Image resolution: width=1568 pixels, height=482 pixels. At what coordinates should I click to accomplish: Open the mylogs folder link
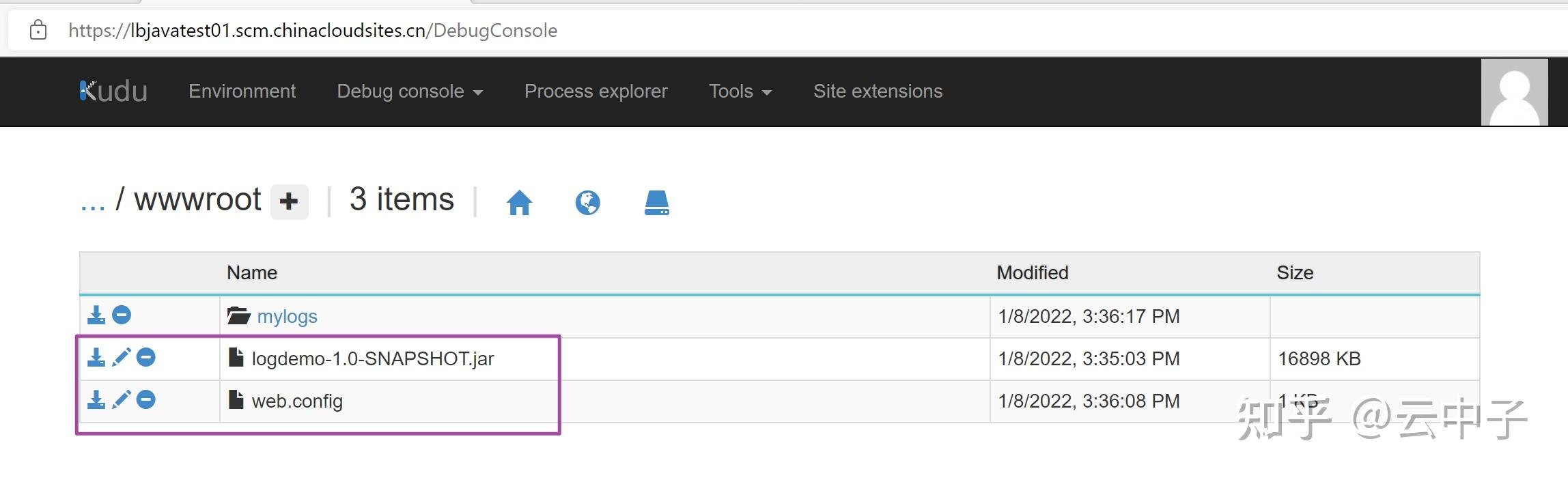[287, 315]
